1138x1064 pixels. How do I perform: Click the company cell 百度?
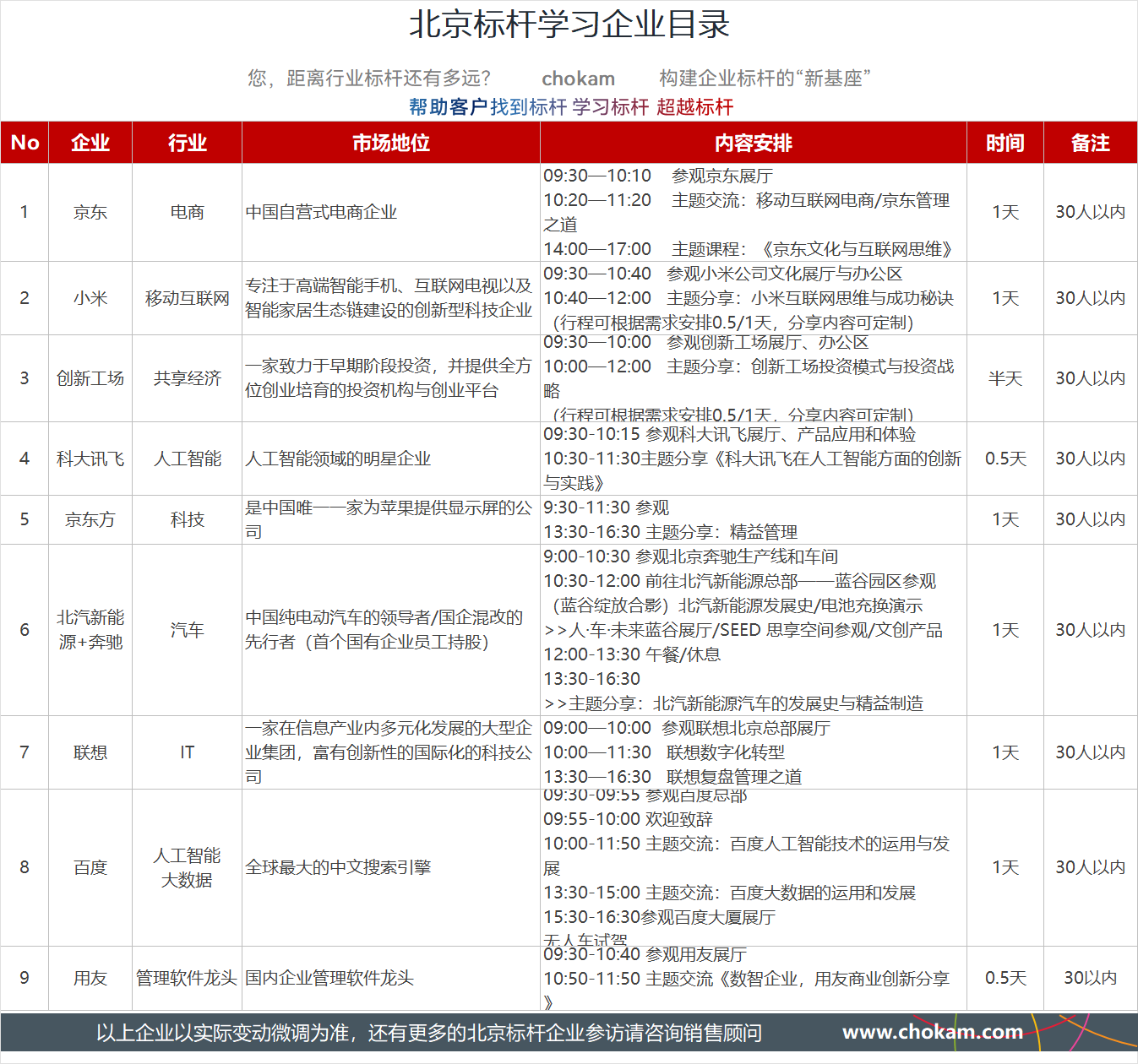(x=90, y=867)
